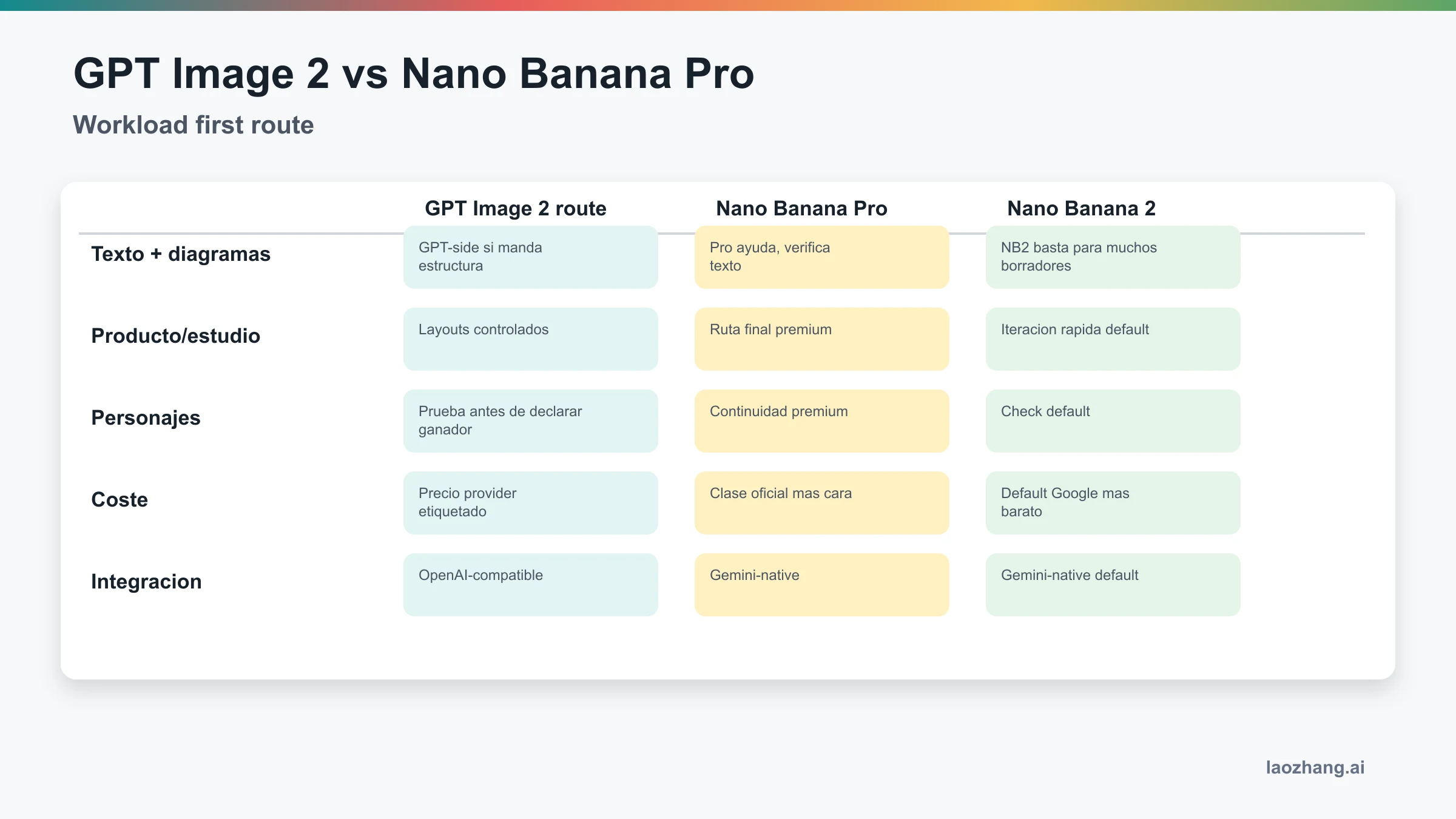Viewport: 1456px width, 819px height.
Task: Click the "Gemini-native default" green cell
Action: tap(1113, 585)
